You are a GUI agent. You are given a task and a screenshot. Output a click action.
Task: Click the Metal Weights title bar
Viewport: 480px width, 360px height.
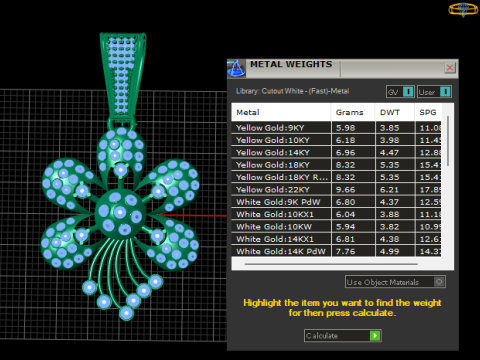(343, 68)
